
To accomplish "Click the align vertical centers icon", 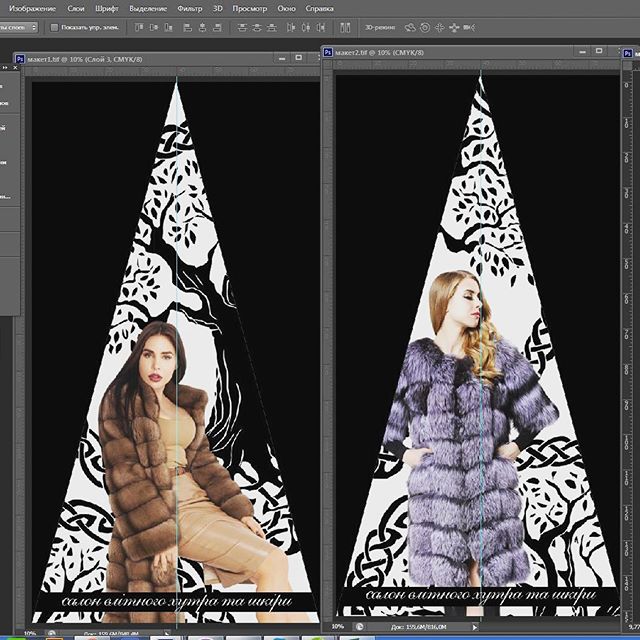I will pyautogui.click(x=154, y=28).
